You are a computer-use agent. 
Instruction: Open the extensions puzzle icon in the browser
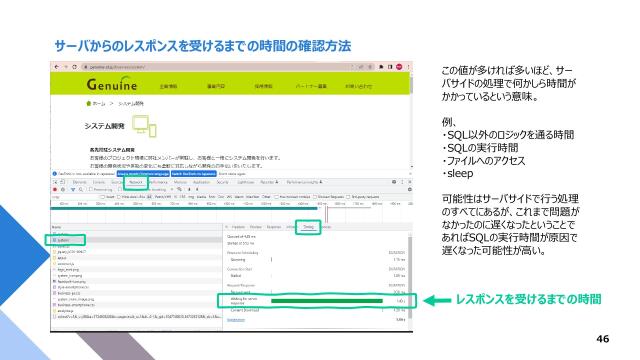click(381, 67)
